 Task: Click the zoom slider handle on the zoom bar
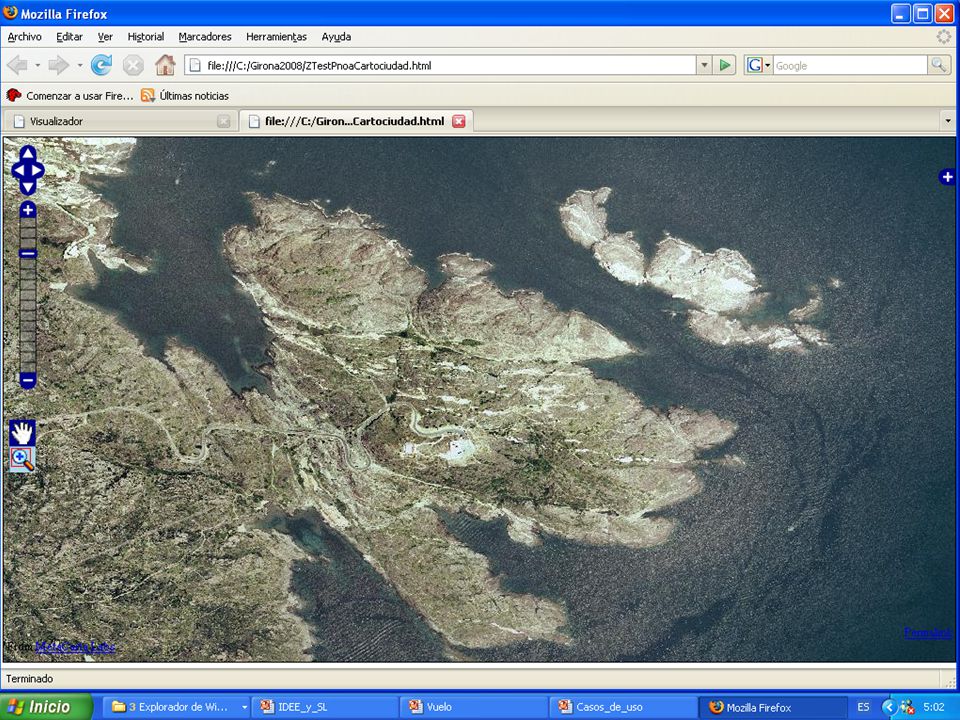point(28,253)
